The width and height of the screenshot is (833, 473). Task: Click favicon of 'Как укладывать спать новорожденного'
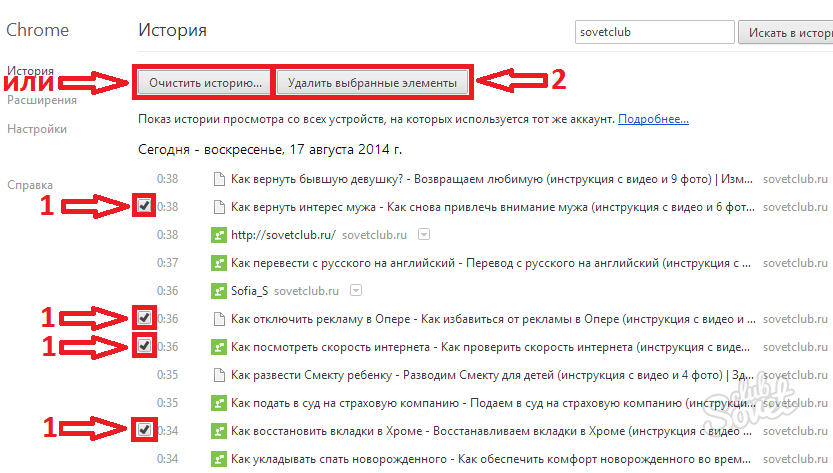pos(219,459)
